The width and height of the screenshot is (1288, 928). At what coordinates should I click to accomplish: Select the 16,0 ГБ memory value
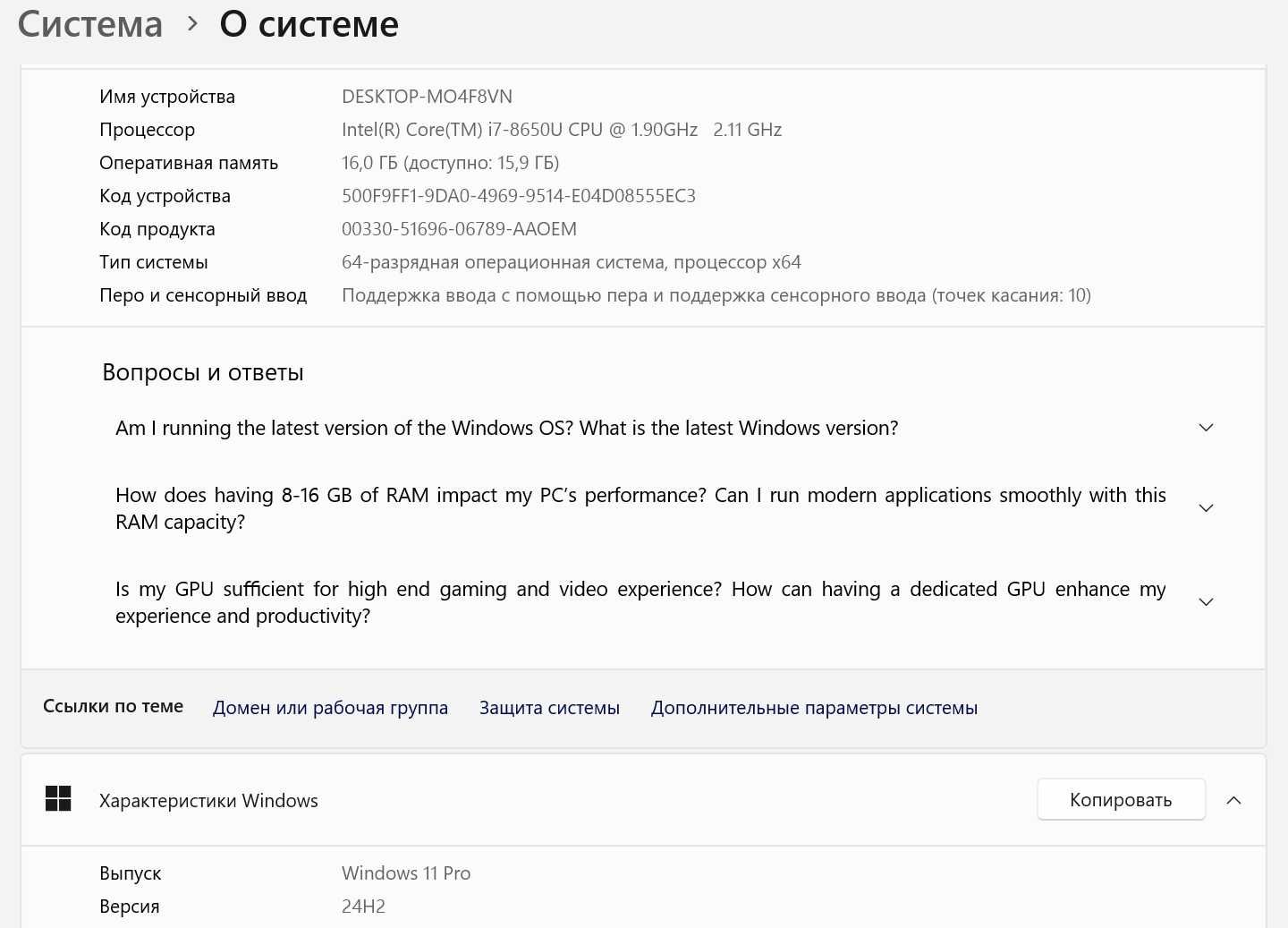[x=450, y=163]
